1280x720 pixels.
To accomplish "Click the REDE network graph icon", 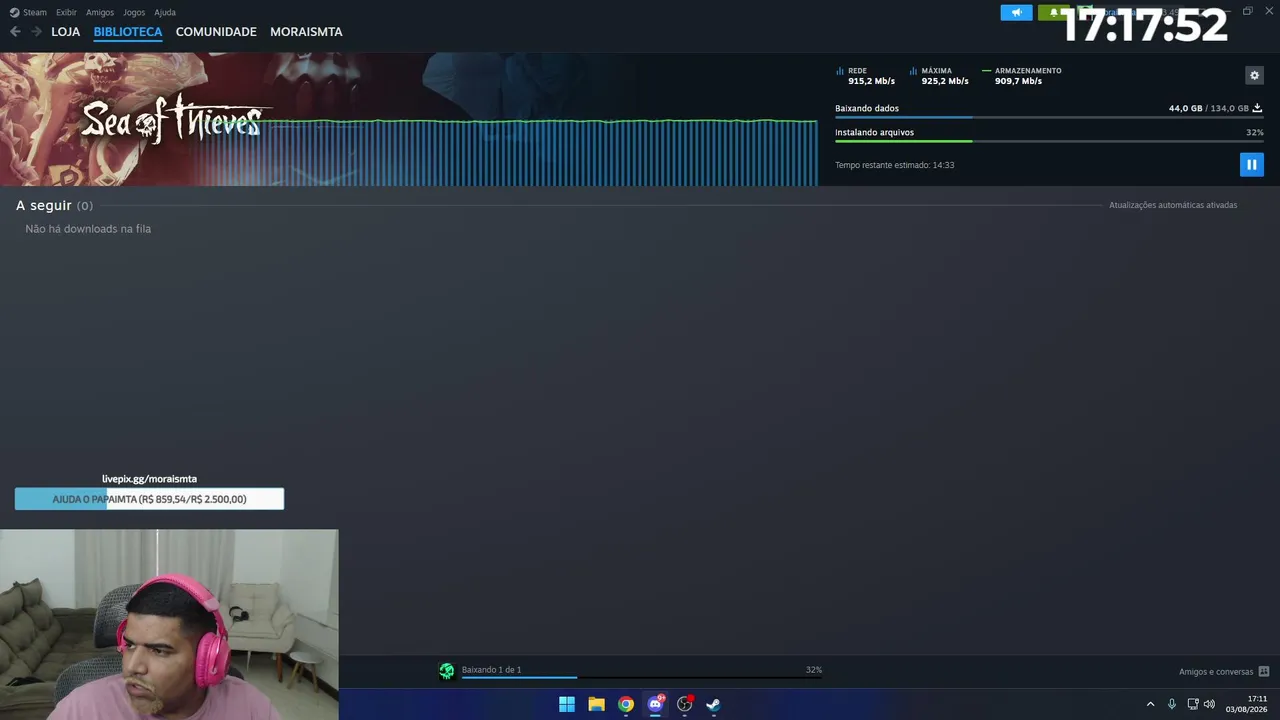I will tap(840, 71).
